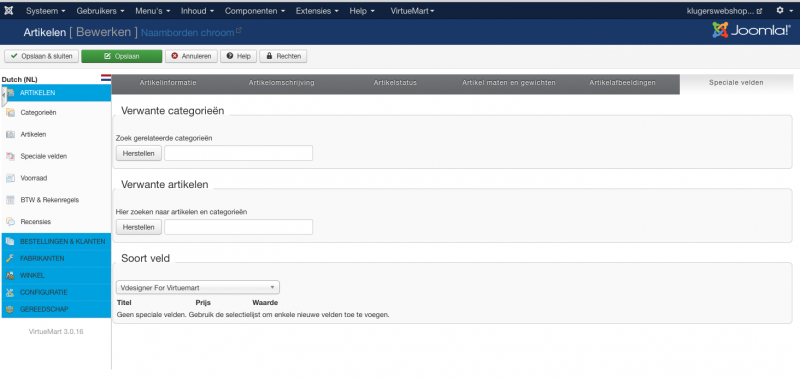Click the external link icon beside Naamborden chroom

(238, 31)
